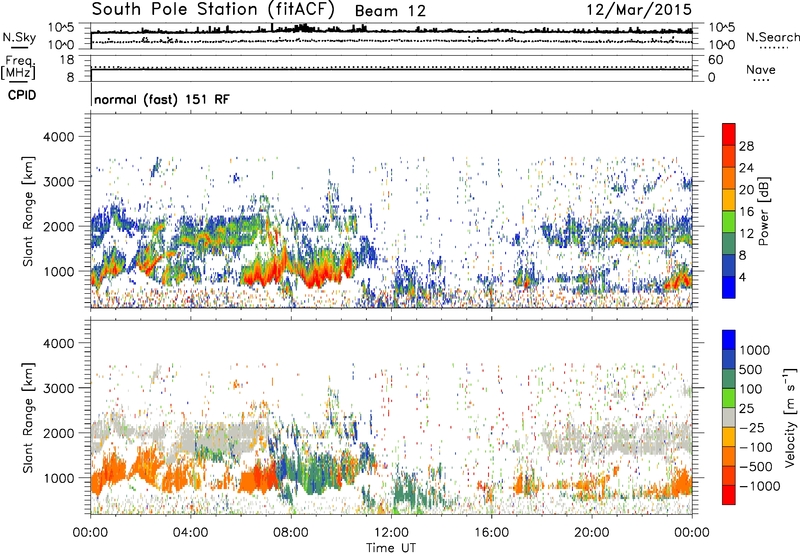This screenshot has width=800, height=554.
Task: Click the '-500' label on velocity color bar
Action: tap(756, 467)
